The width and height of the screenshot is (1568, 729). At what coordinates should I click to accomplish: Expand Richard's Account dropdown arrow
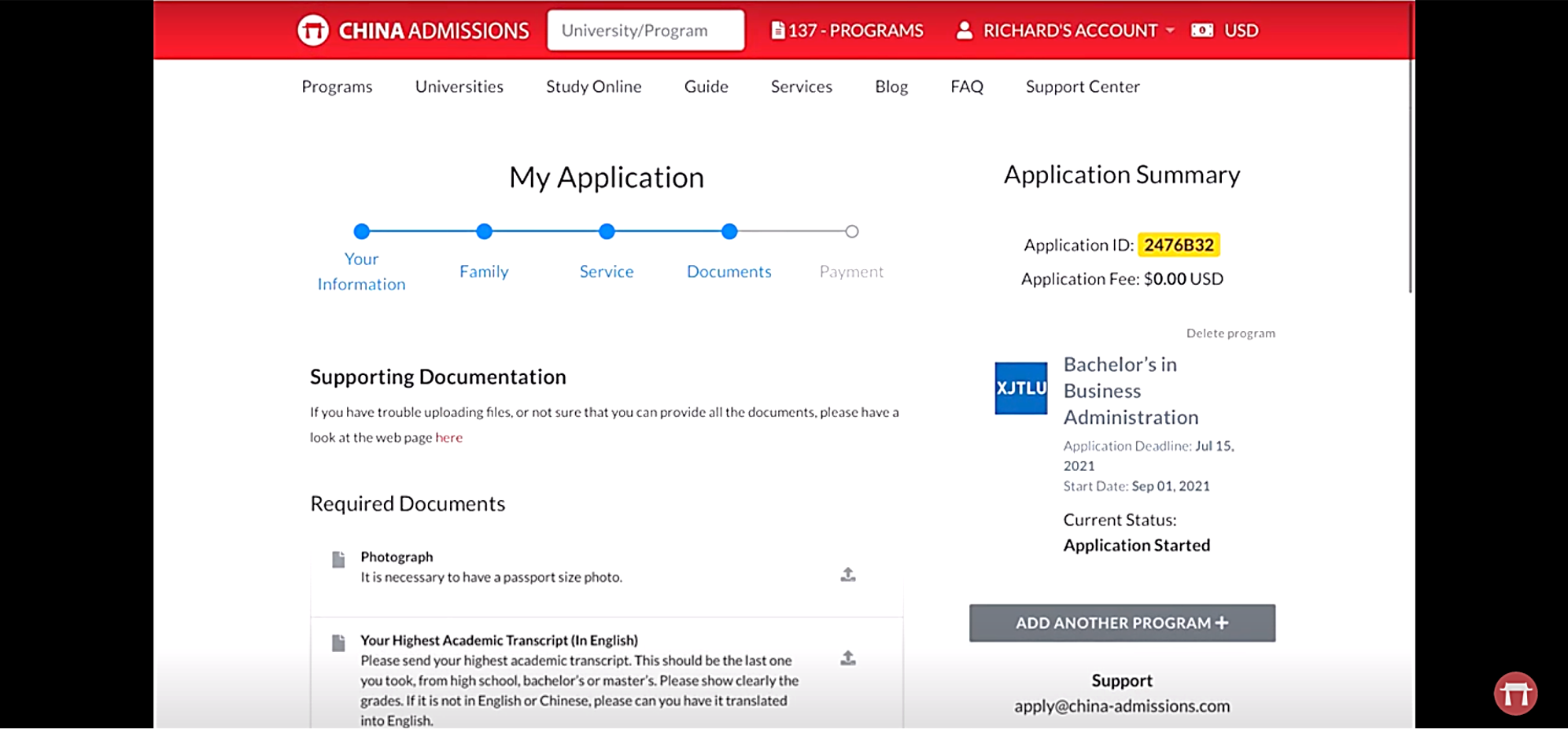1170,31
